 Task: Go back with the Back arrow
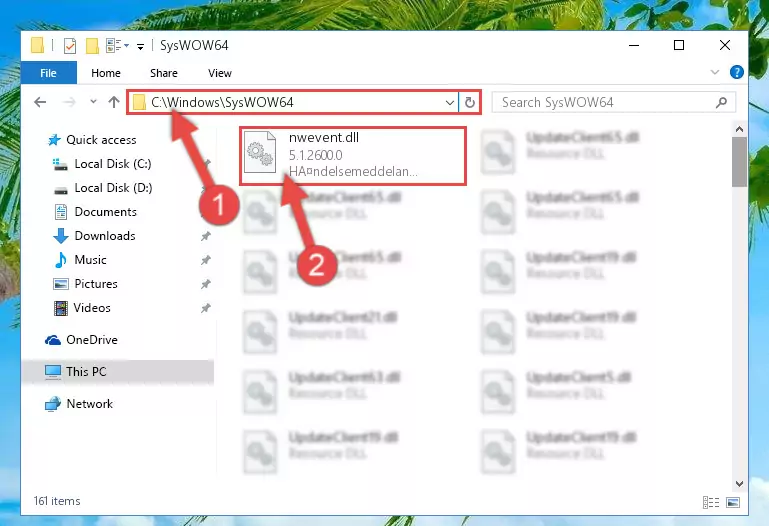click(40, 102)
